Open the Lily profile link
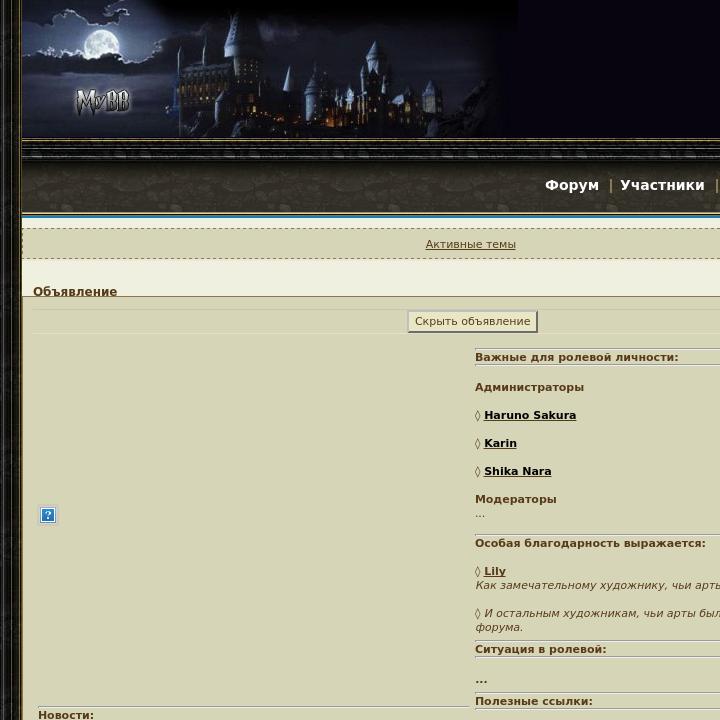The image size is (720, 720). (x=495, y=571)
